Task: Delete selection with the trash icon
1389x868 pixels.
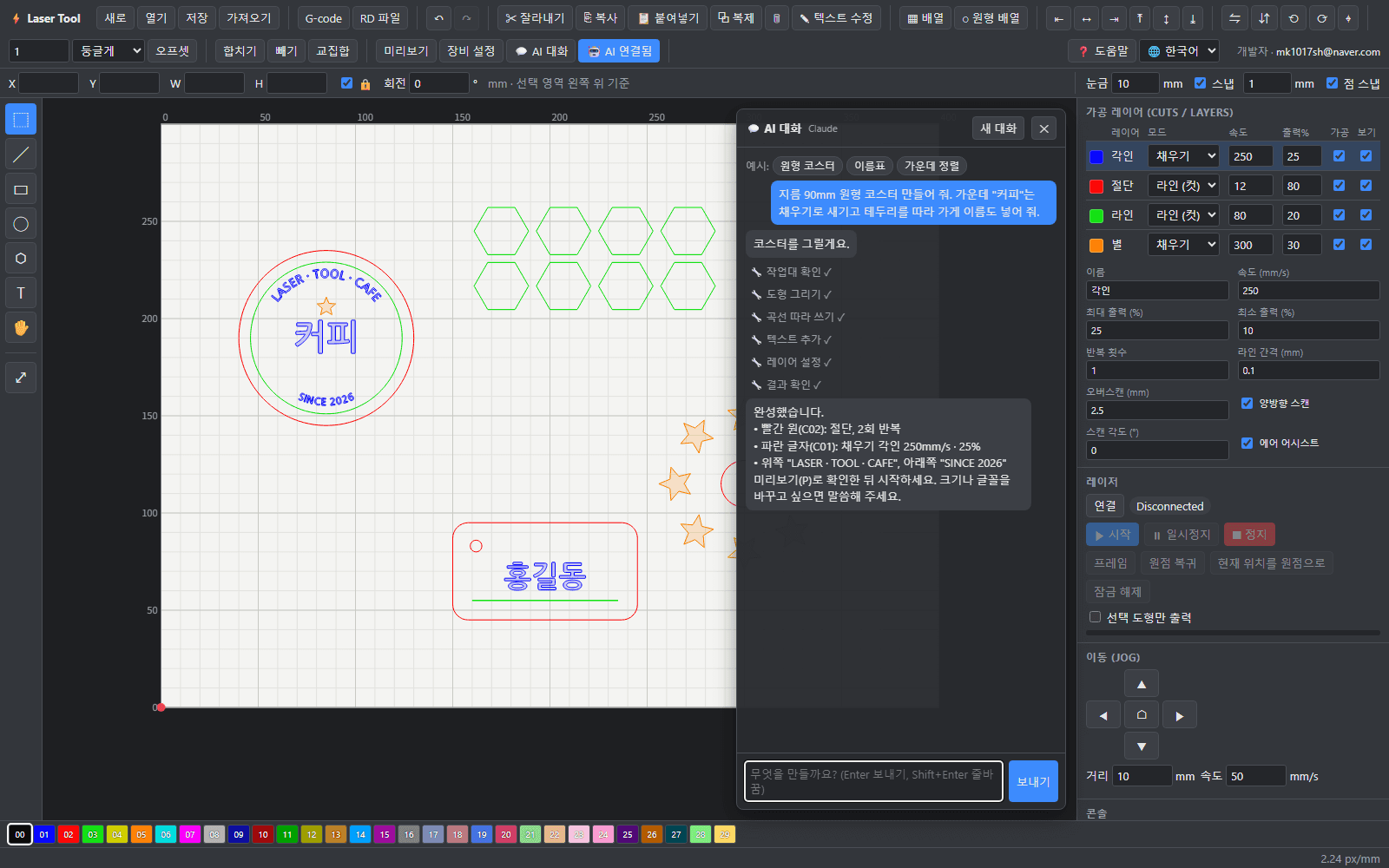Action: point(776,18)
